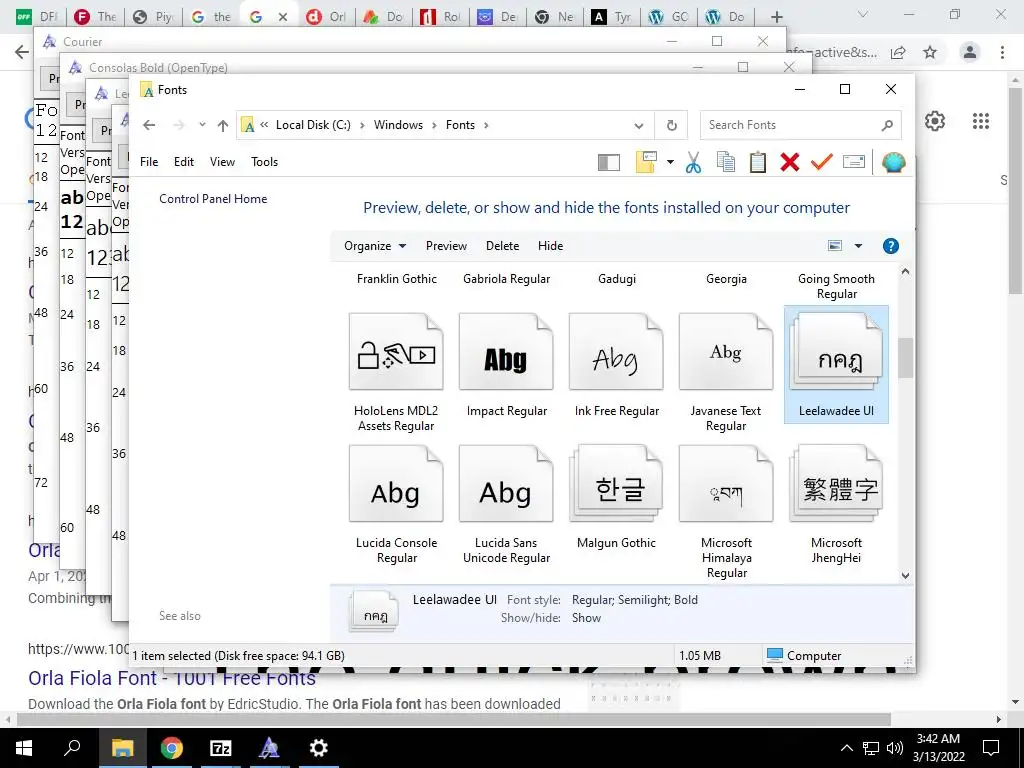Image resolution: width=1024 pixels, height=768 pixels.
Task: Click Local Disk (C:) in breadcrumb
Action: click(313, 125)
